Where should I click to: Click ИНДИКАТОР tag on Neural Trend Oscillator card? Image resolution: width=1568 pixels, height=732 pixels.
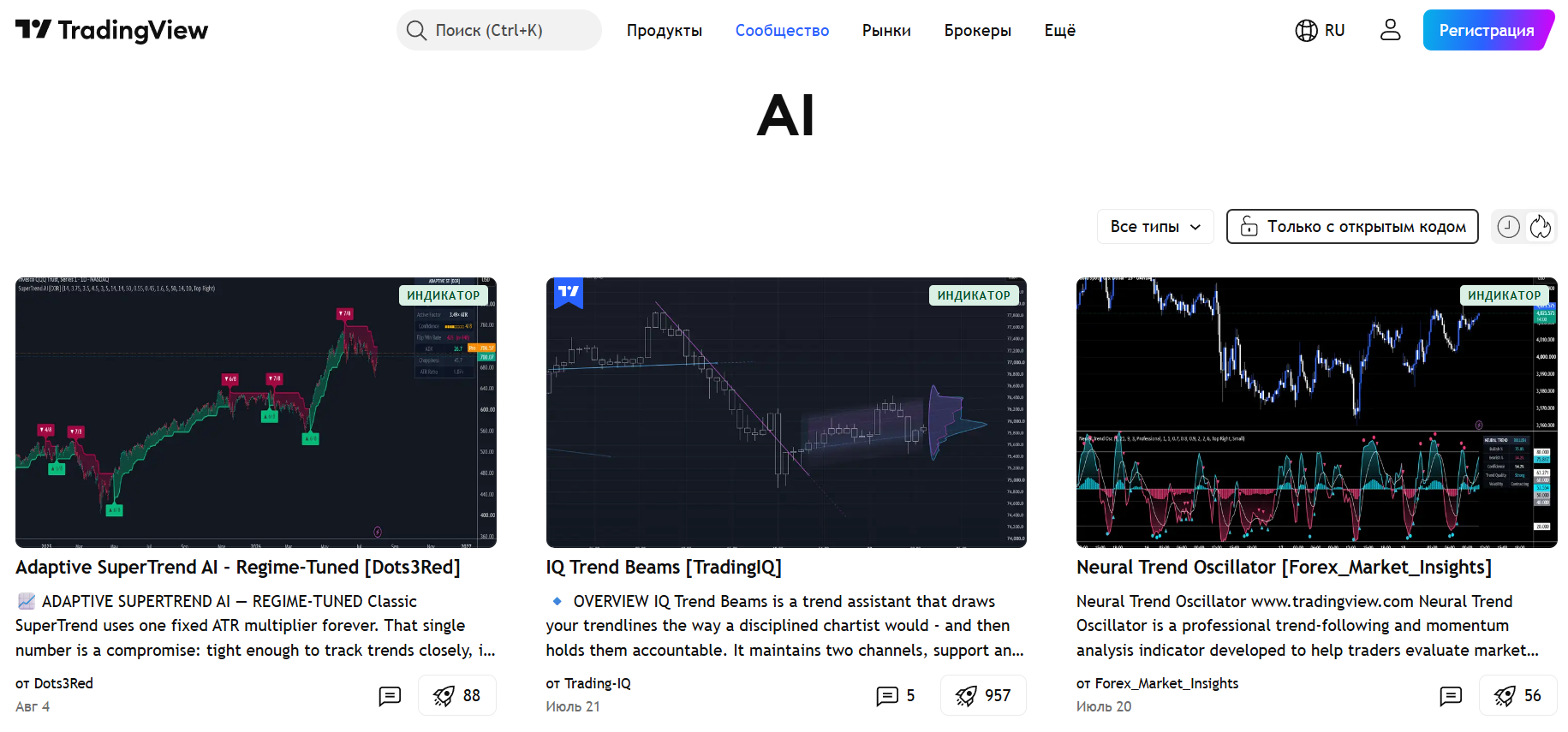coord(1504,295)
